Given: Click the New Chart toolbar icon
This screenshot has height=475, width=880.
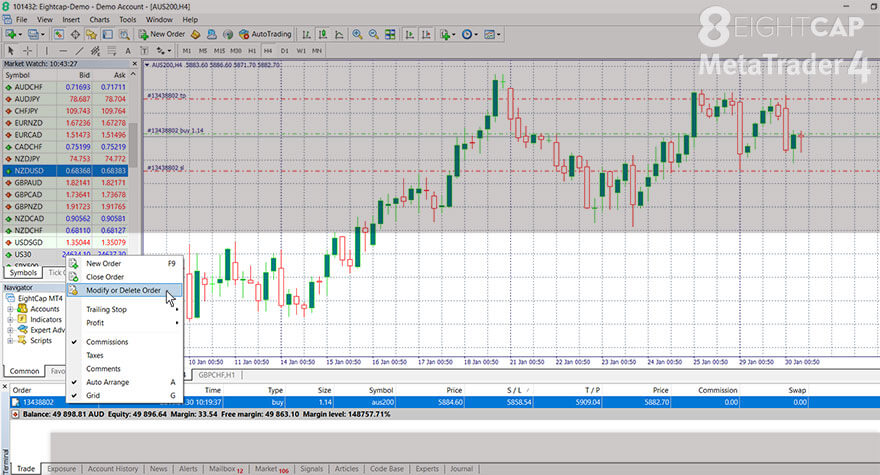Looking at the screenshot, I should 11,34.
